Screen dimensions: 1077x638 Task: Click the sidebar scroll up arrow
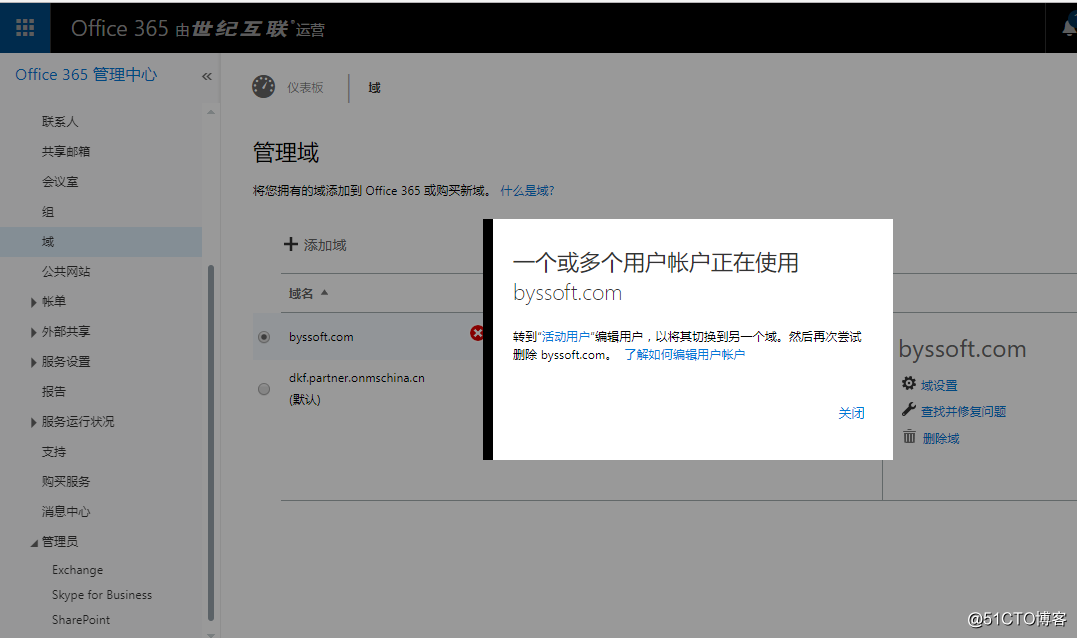pos(211,111)
